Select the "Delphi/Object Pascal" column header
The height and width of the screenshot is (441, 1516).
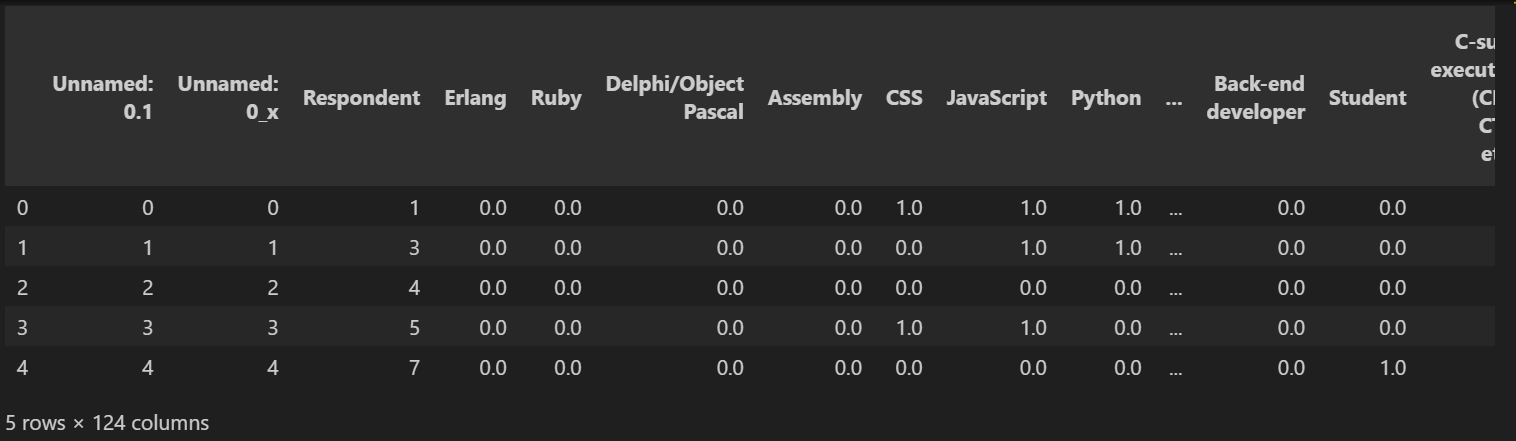pos(674,98)
